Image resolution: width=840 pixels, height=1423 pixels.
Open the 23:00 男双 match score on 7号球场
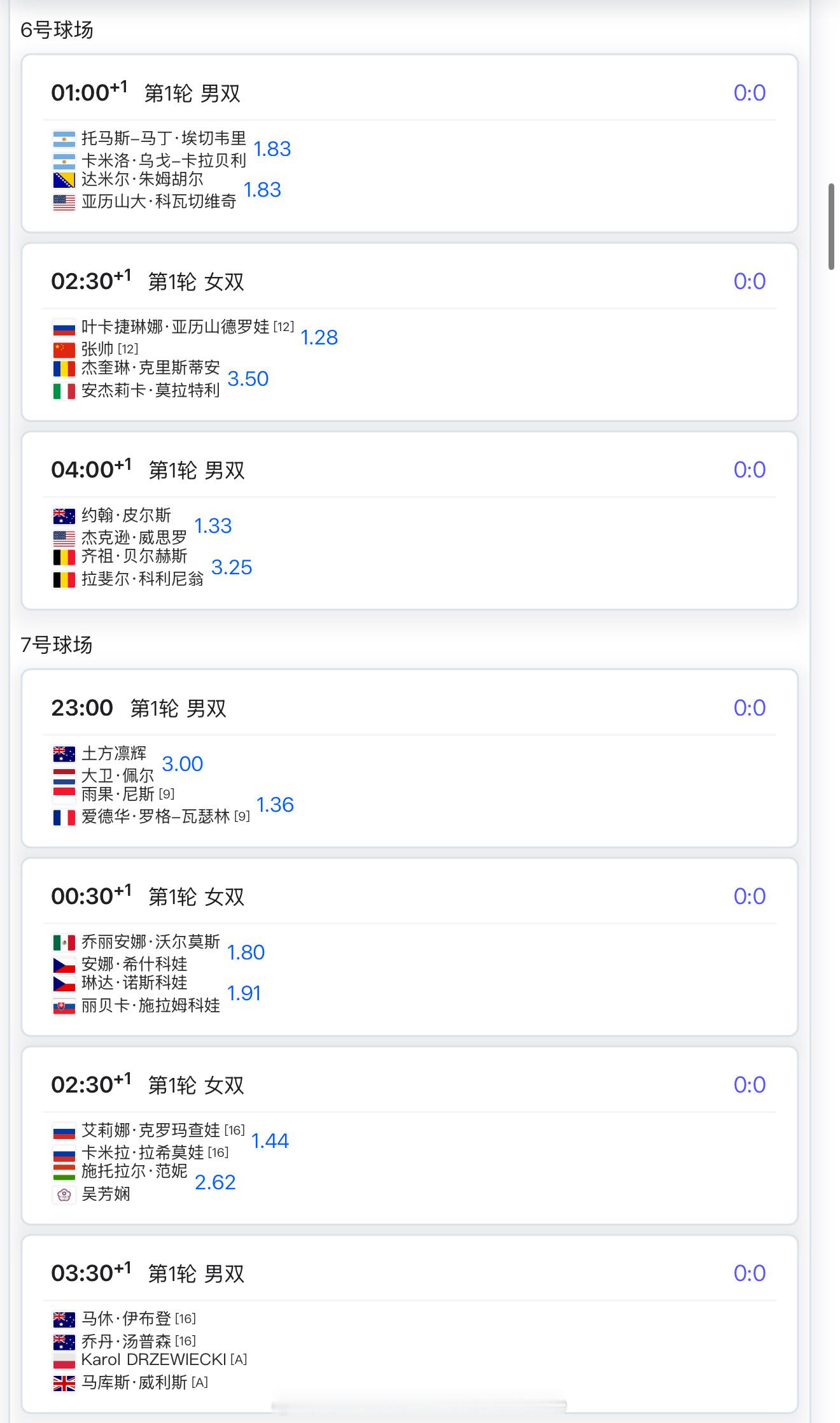point(750,708)
